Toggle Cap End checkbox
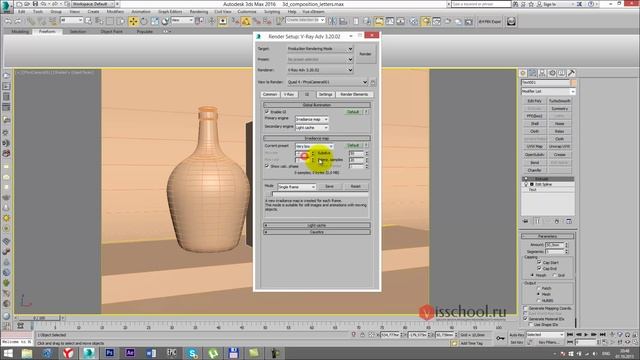The image size is (640, 360). click(x=540, y=269)
